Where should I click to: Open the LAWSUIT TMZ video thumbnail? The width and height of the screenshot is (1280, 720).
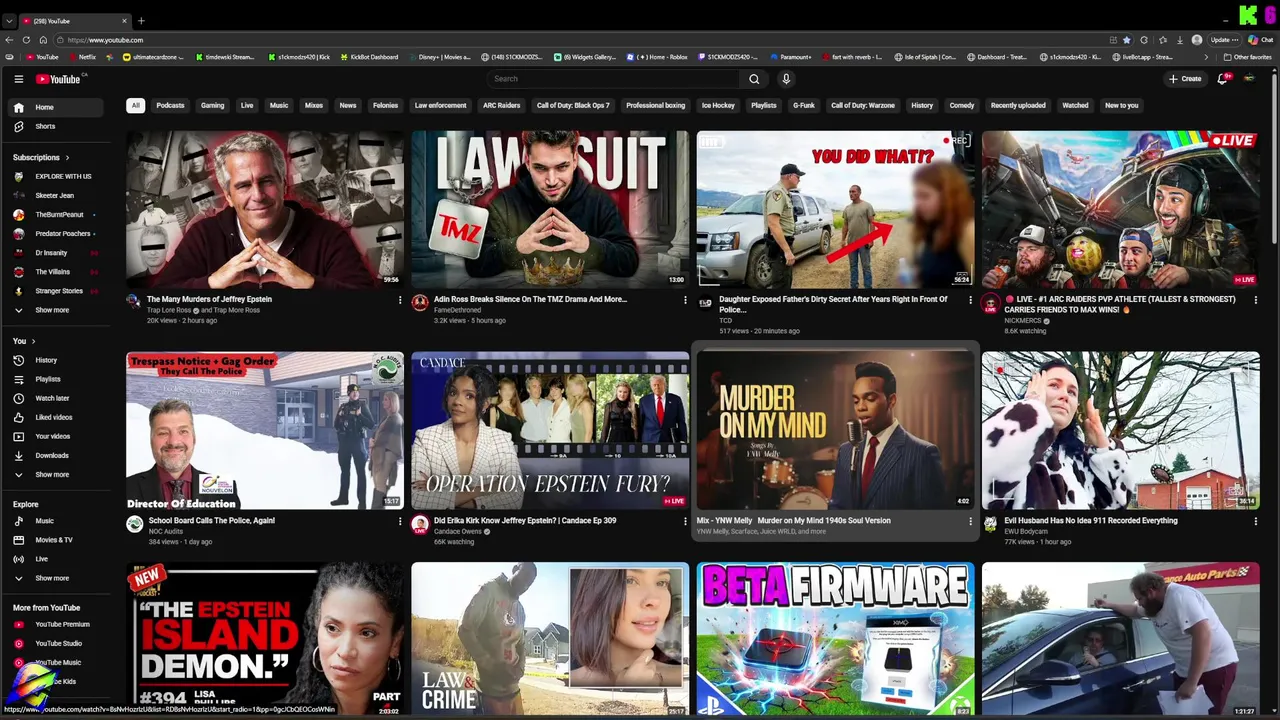550,209
